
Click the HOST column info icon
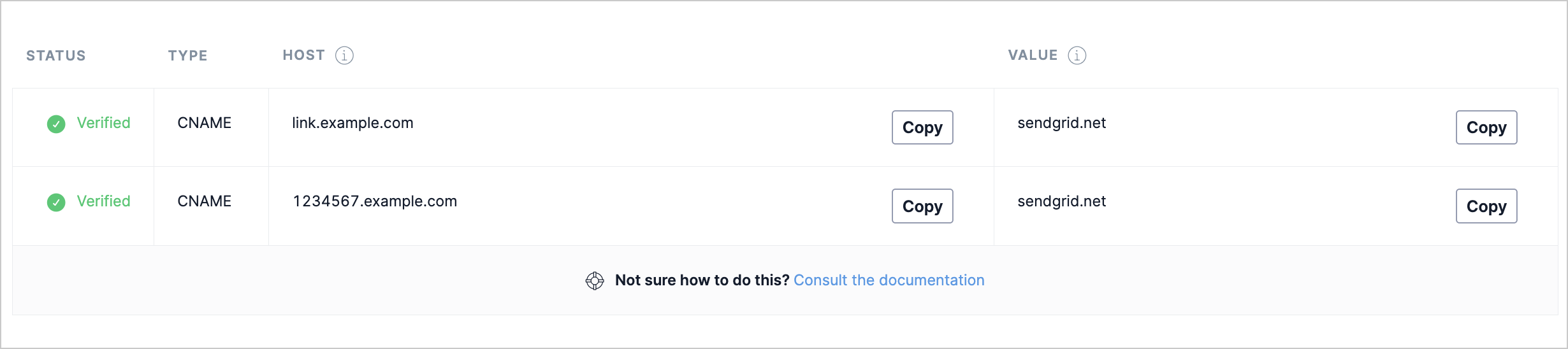pyautogui.click(x=344, y=55)
